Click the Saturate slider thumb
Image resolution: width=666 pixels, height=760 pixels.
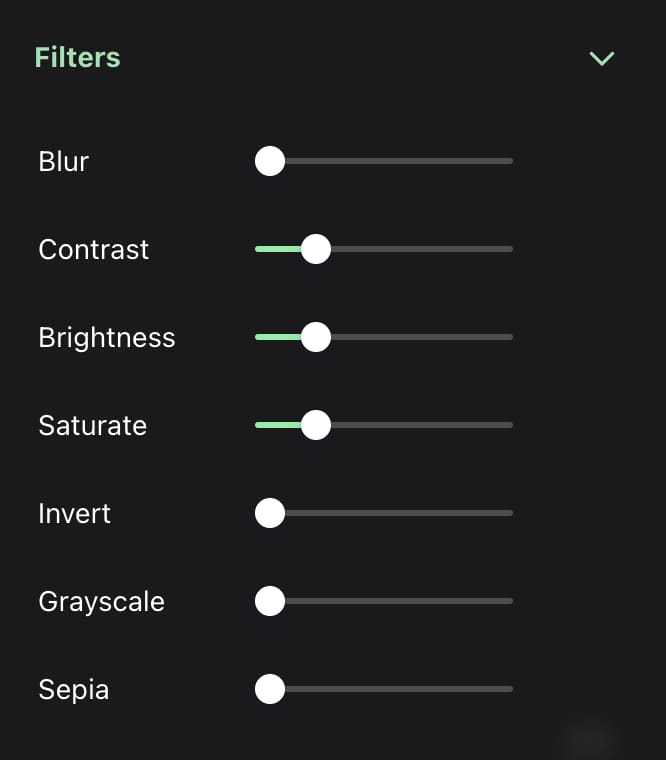point(316,425)
